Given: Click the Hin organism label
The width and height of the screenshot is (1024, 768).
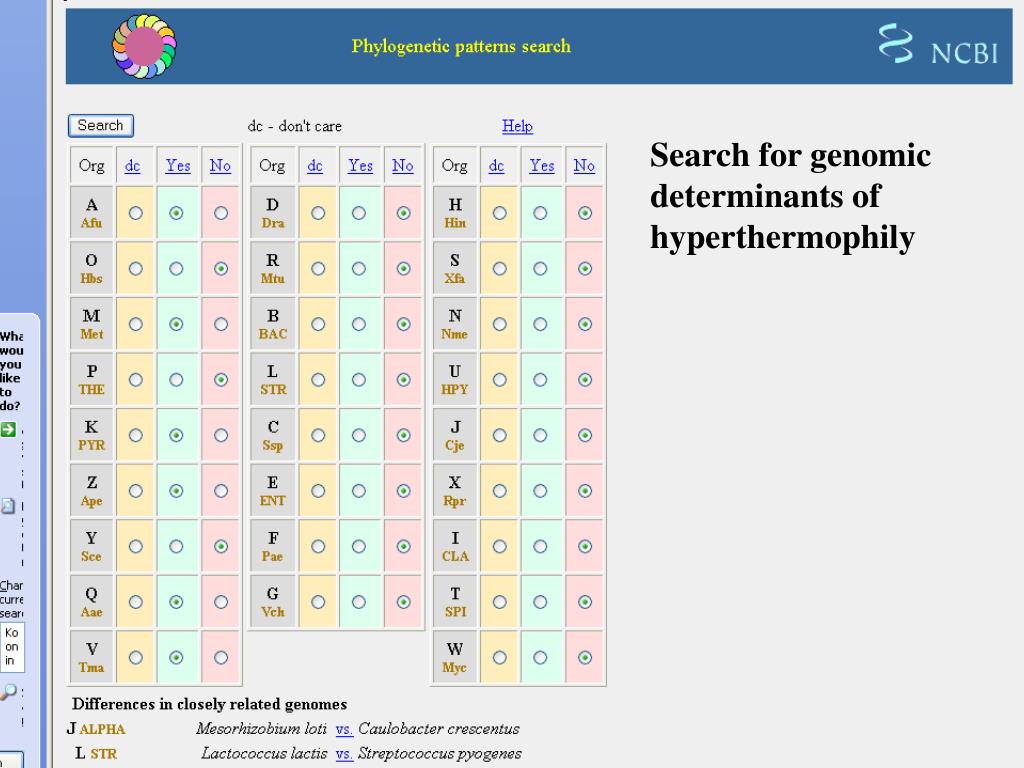Looking at the screenshot, I should [x=455, y=223].
